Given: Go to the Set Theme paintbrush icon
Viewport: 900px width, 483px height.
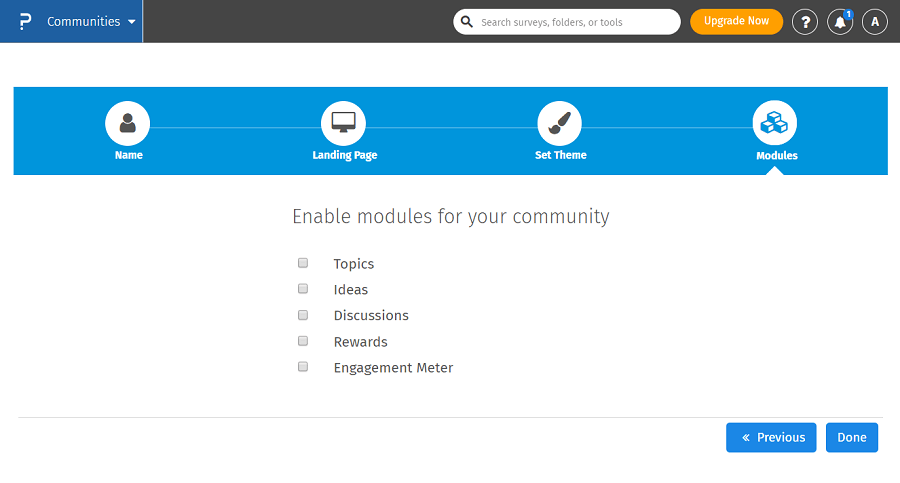Looking at the screenshot, I should tap(560, 123).
